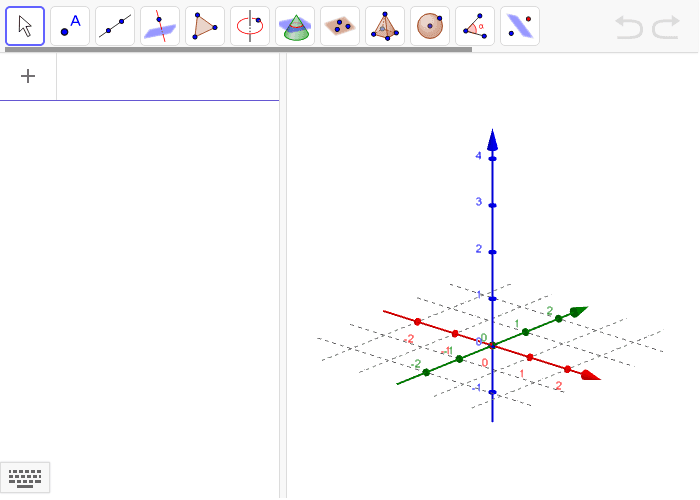This screenshot has height=500, width=700.
Task: Choose the Line through two points tool
Action: coord(115,26)
